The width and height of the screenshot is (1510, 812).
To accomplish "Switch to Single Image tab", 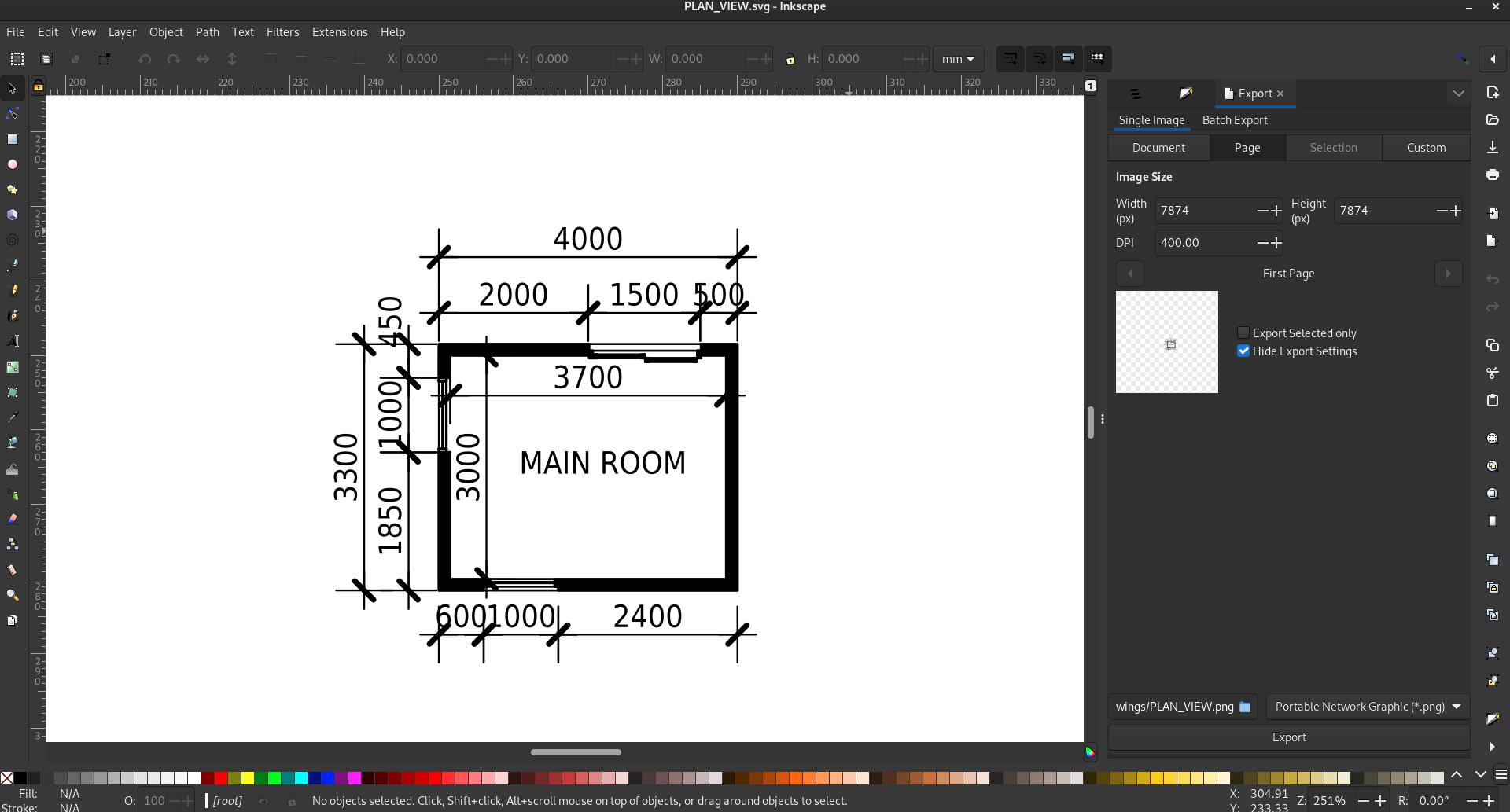I will tap(1151, 120).
